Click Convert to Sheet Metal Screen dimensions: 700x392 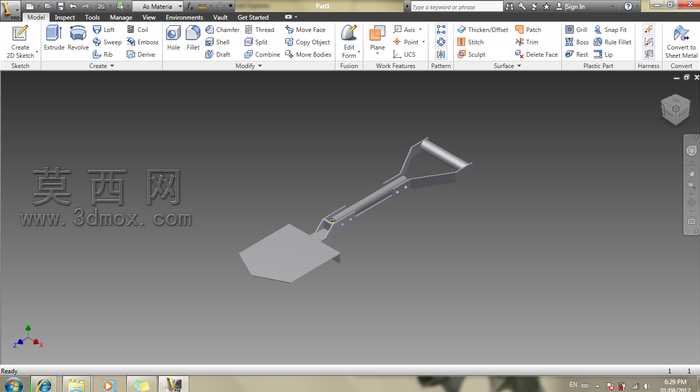coord(681,42)
